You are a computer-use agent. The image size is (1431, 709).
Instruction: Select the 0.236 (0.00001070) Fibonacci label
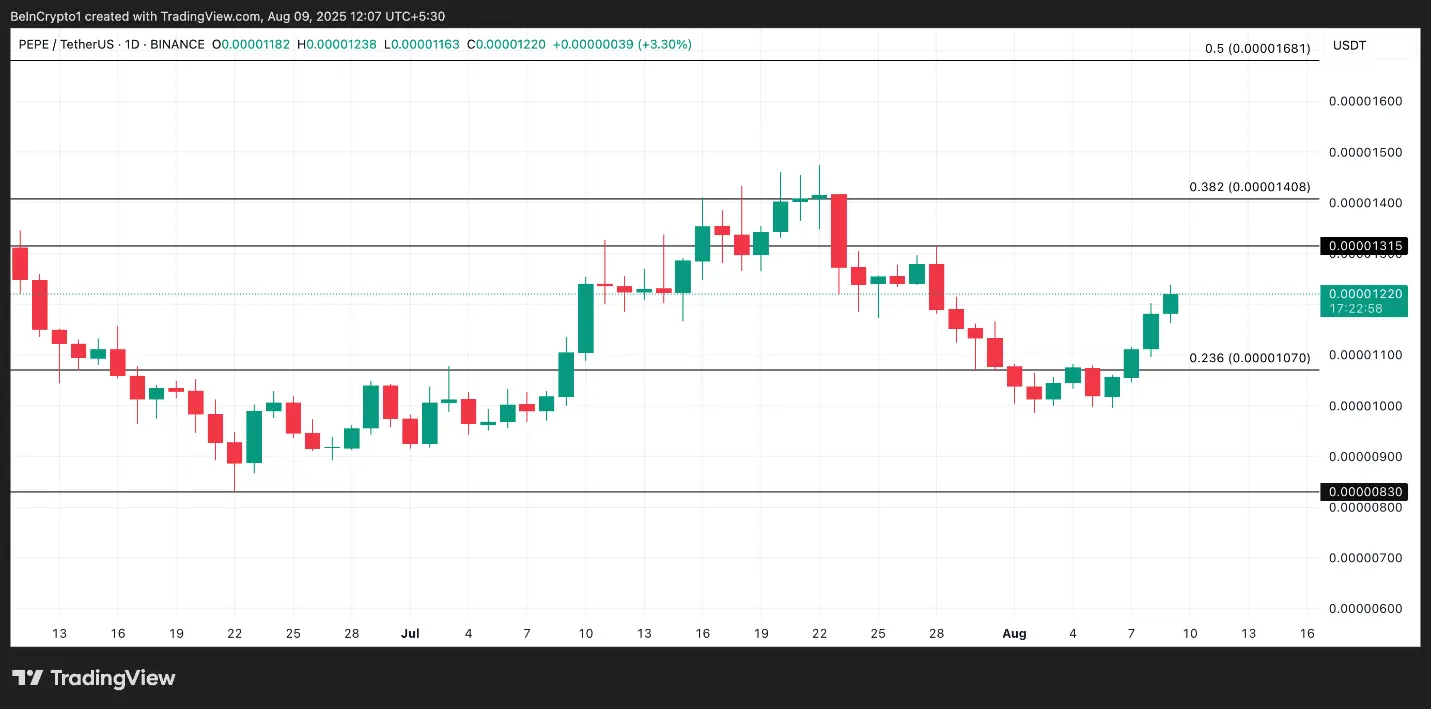[x=1249, y=358]
